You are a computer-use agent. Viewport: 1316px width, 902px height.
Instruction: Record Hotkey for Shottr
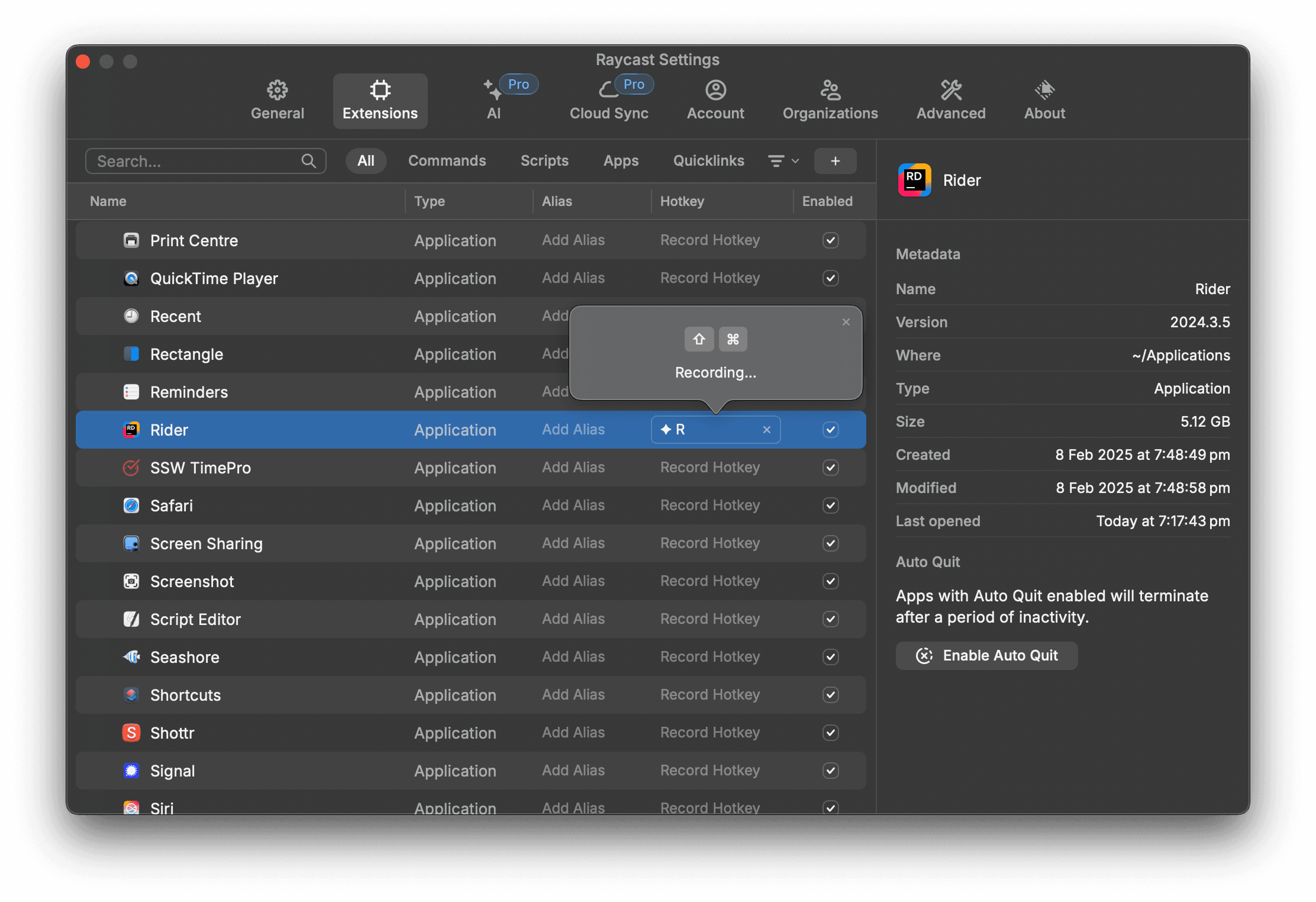coord(710,733)
